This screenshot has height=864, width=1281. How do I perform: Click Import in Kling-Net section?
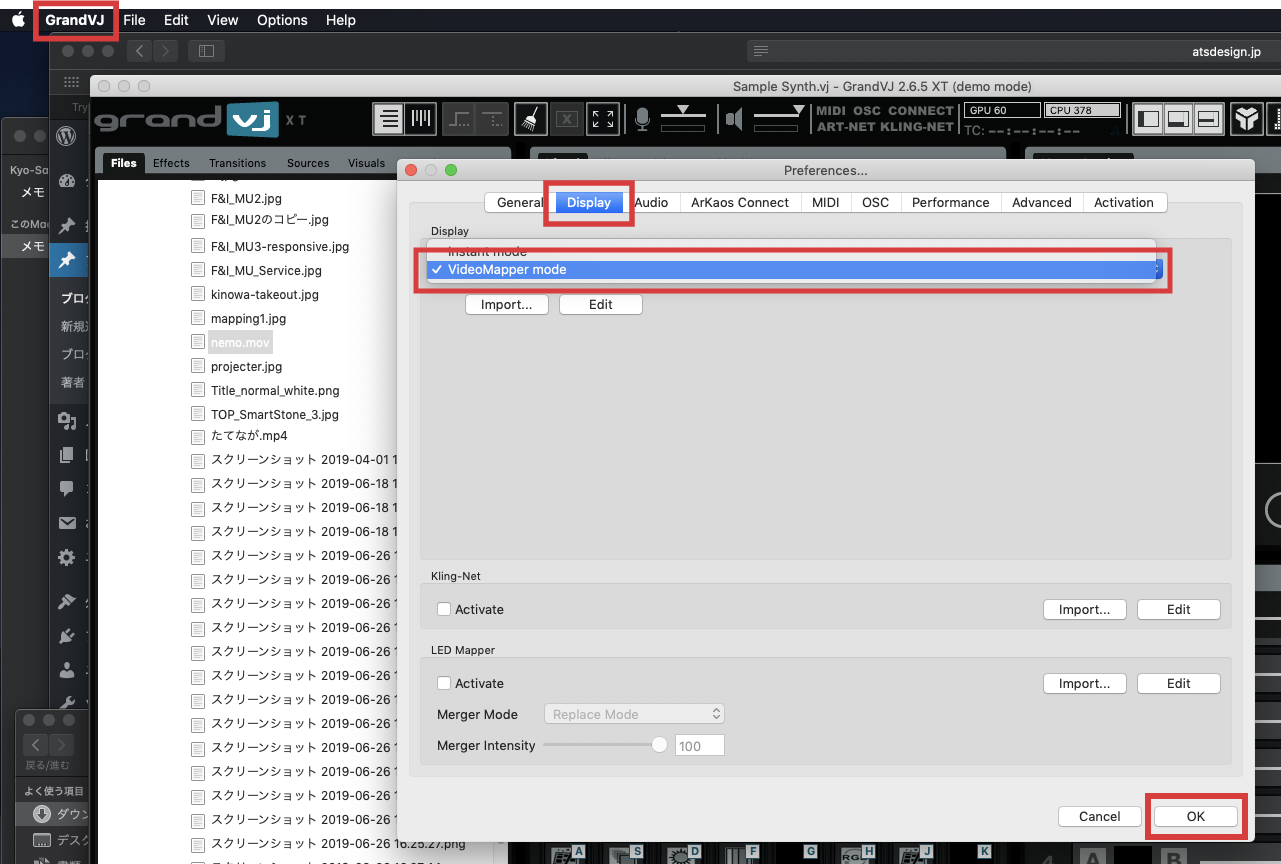point(1085,609)
